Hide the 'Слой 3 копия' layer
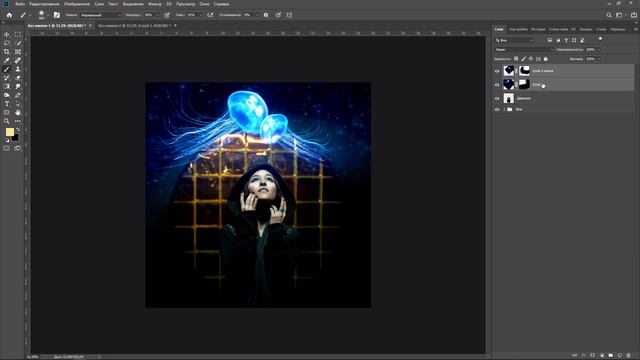 [497, 71]
